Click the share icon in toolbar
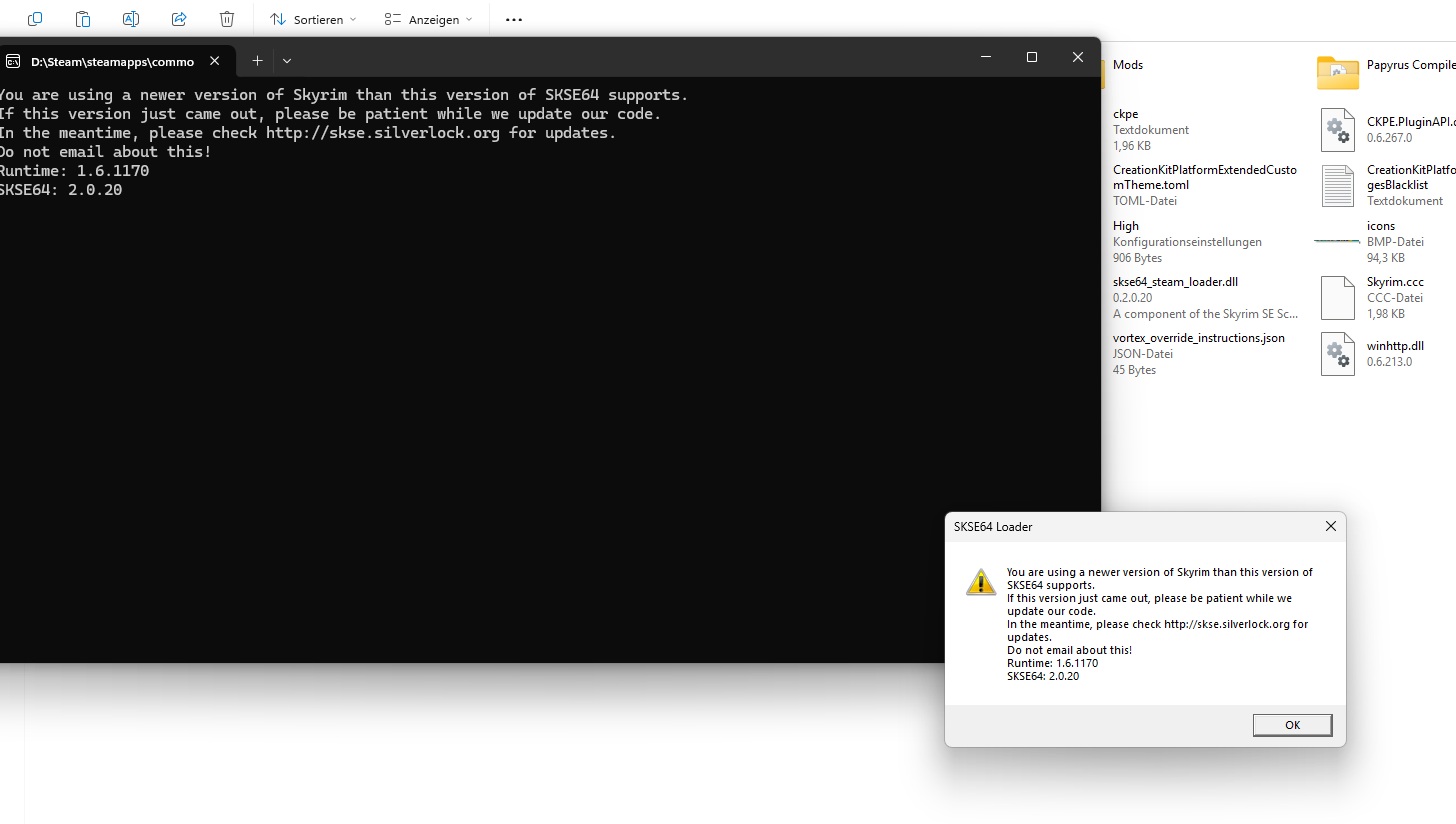 [x=179, y=19]
